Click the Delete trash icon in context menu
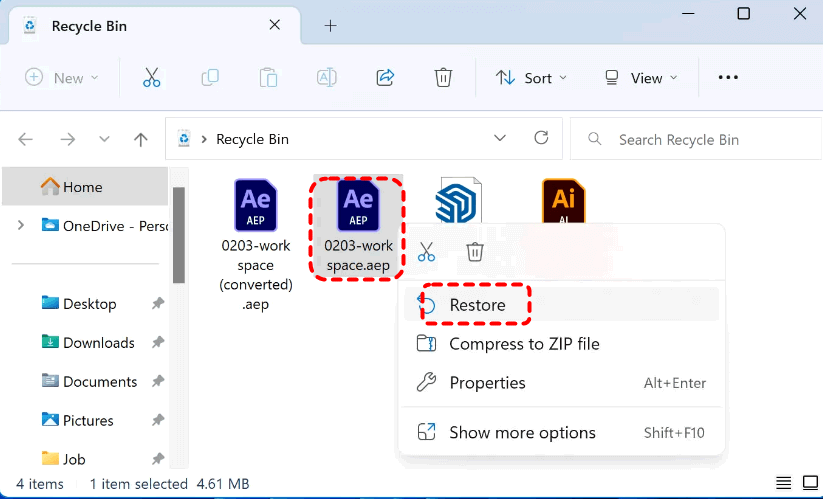The width and height of the screenshot is (823, 499). [x=475, y=252]
